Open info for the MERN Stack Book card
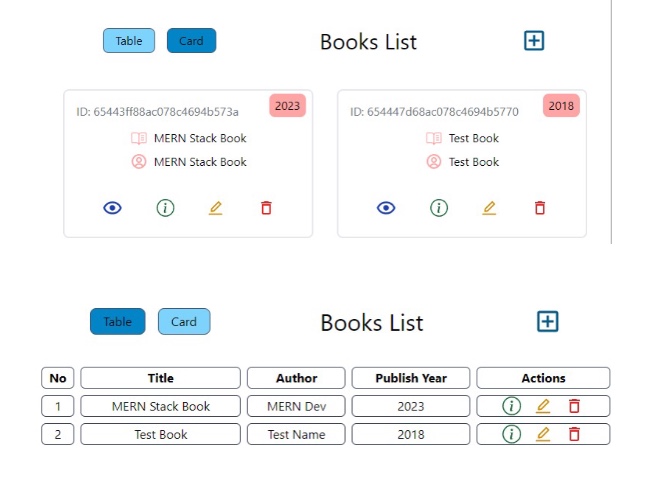This screenshot has height=488, width=651. [x=165, y=208]
